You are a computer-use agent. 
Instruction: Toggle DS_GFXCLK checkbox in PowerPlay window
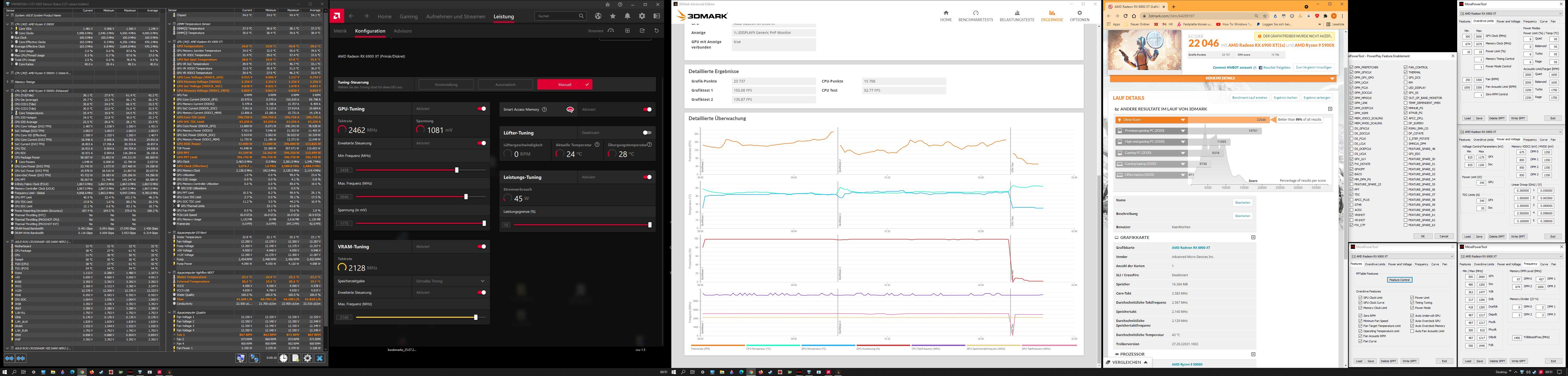tap(1352, 128)
